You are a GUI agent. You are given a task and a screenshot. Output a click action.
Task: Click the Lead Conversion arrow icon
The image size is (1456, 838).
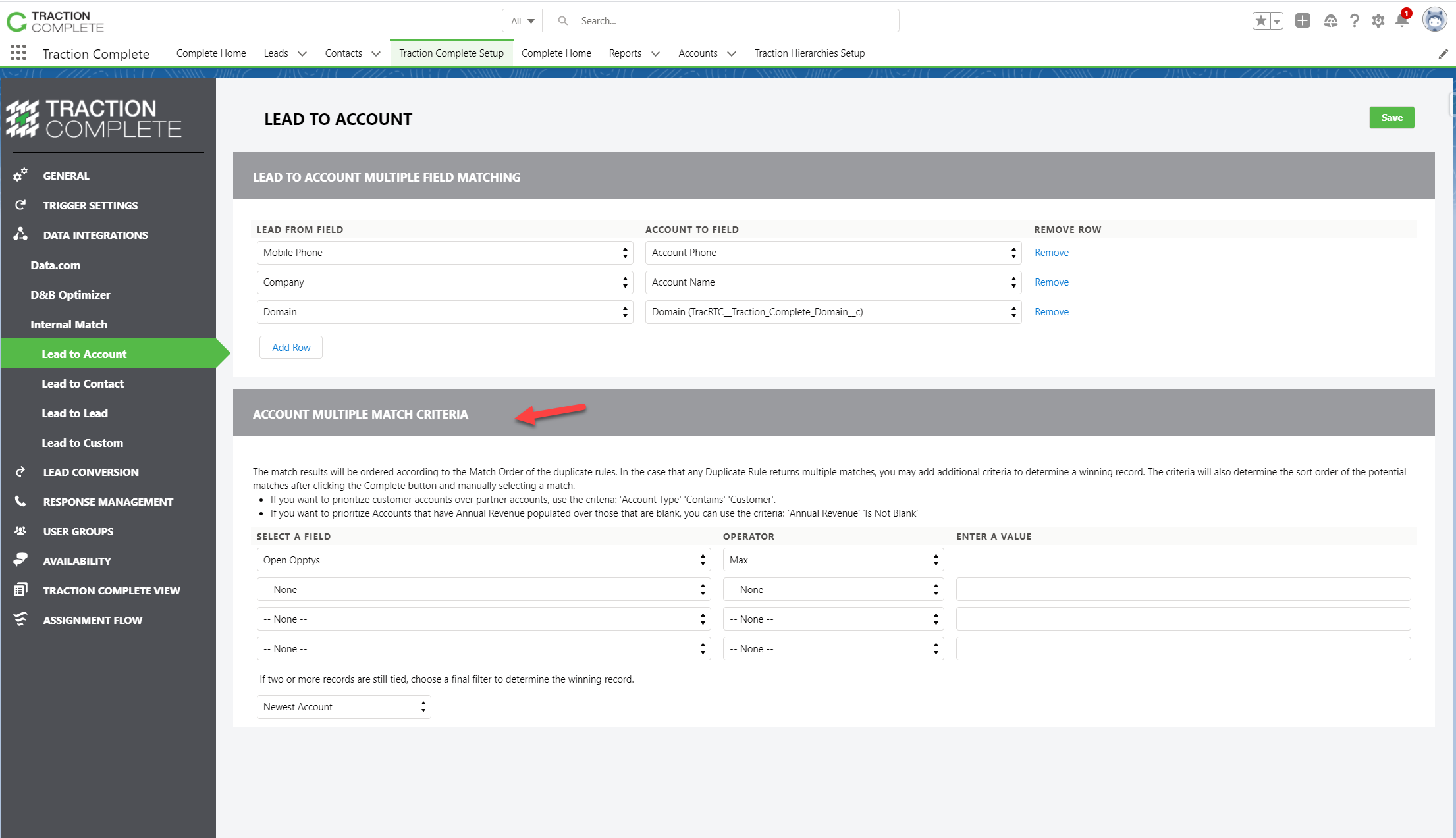(x=20, y=471)
